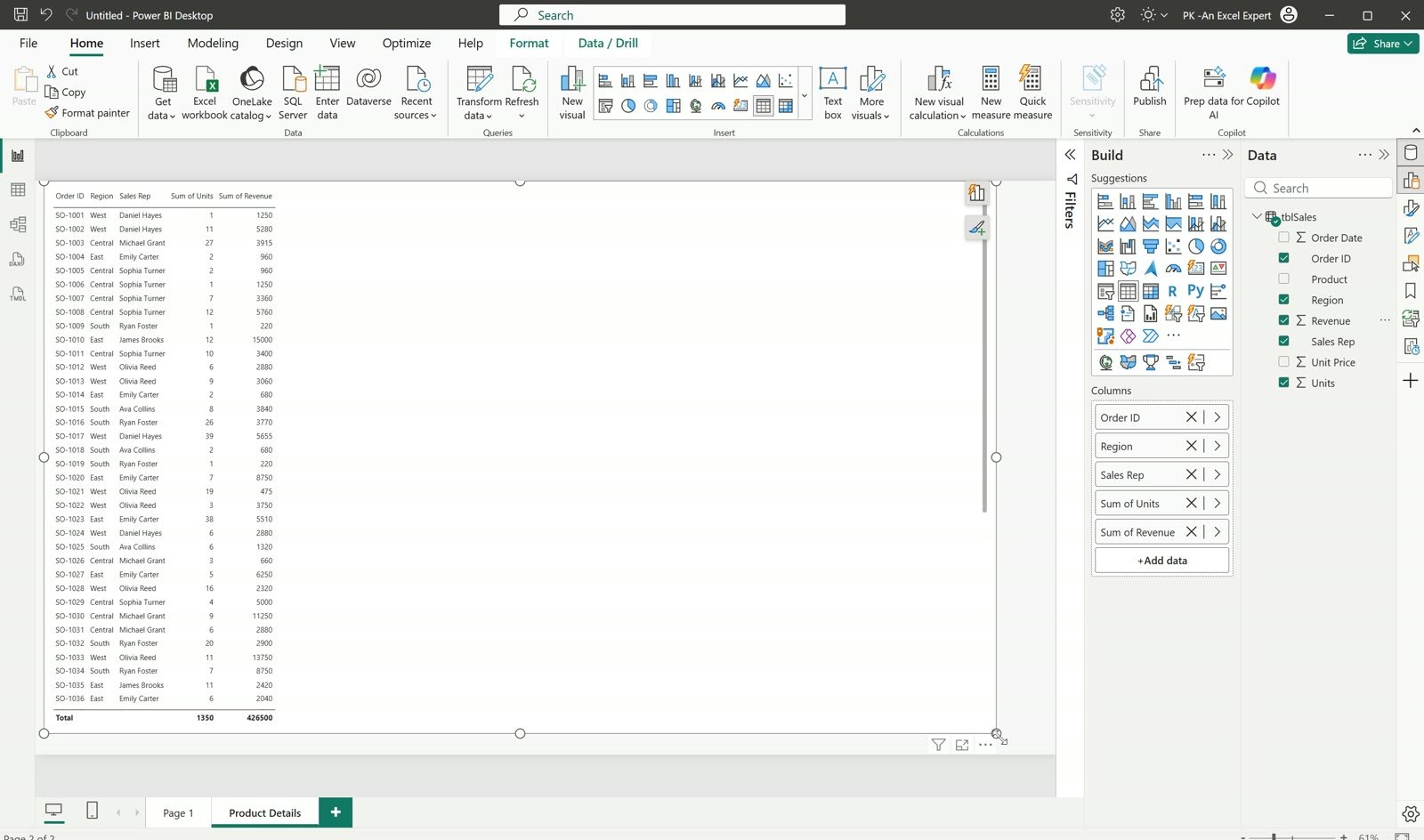This screenshot has width=1424, height=840.
Task: Add a new report page
Action: pyautogui.click(x=336, y=812)
